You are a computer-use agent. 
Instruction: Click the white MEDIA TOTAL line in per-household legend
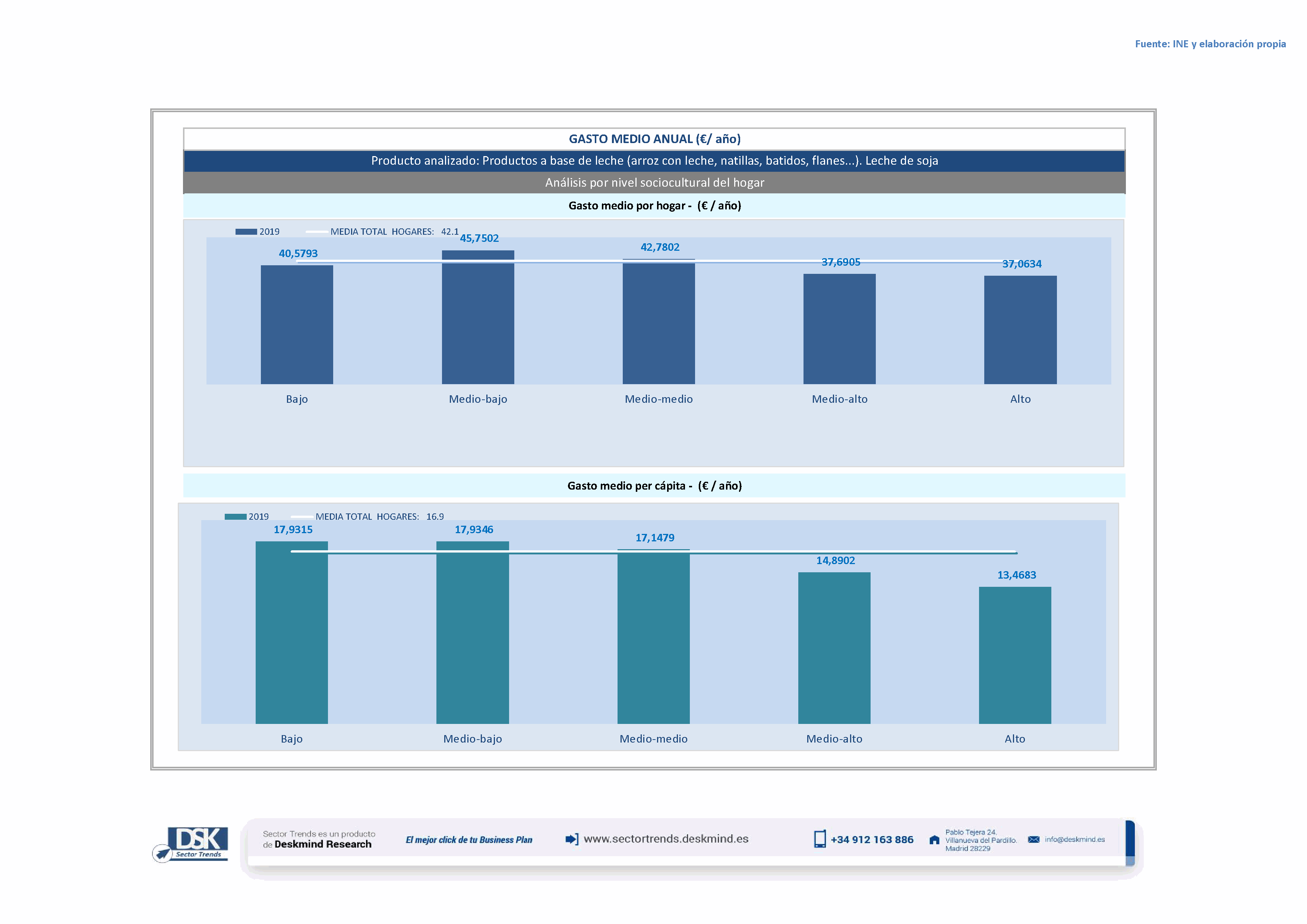[x=316, y=232]
